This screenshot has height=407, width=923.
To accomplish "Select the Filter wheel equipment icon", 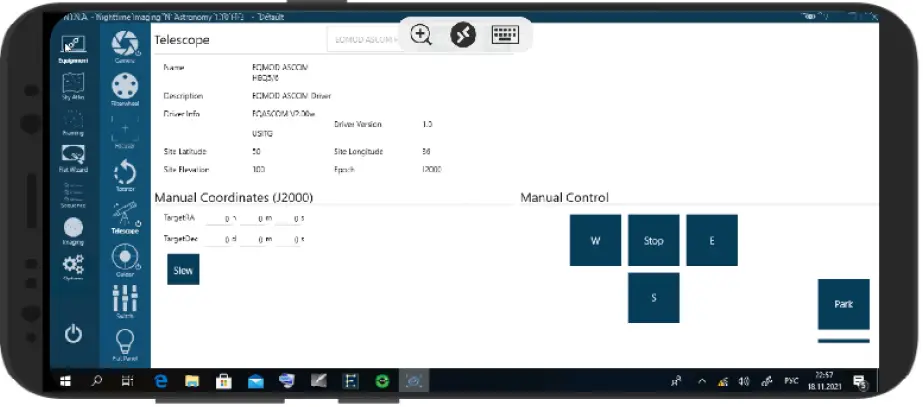I will coord(125,90).
